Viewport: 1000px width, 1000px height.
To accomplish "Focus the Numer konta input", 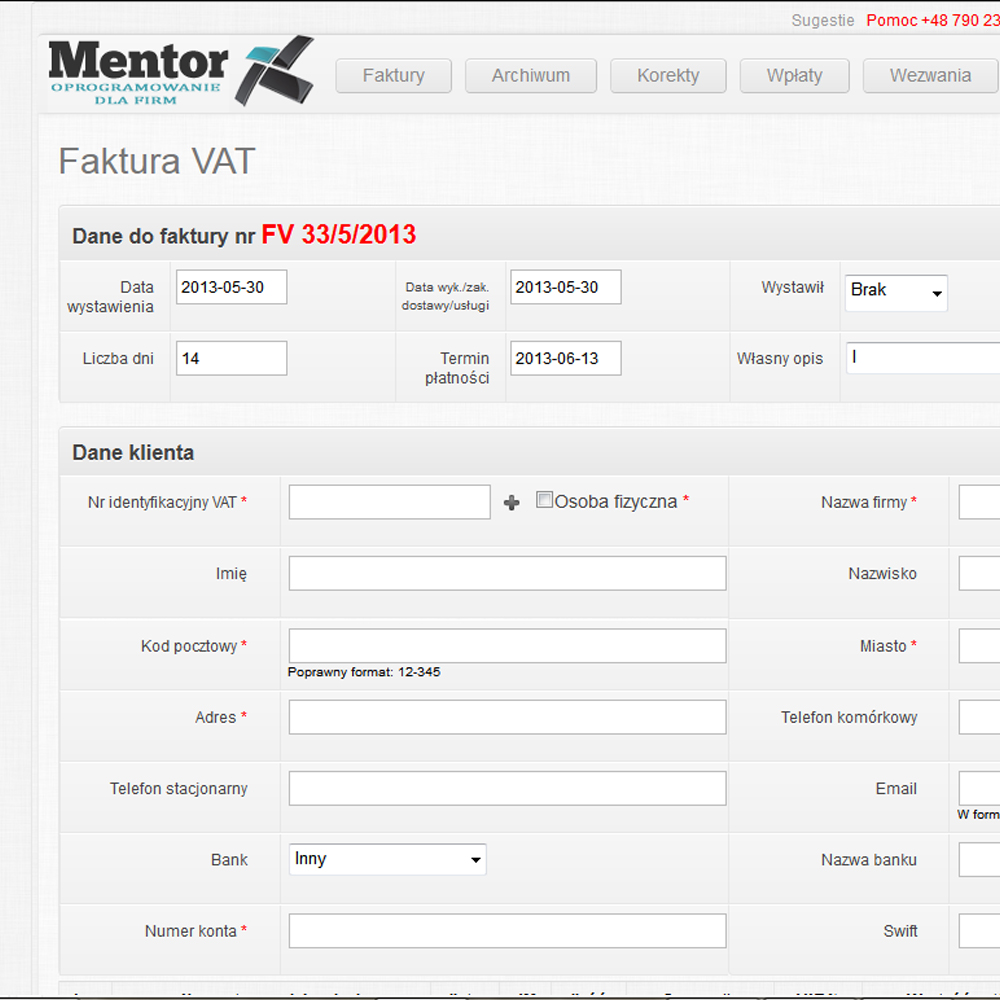I will (x=507, y=931).
